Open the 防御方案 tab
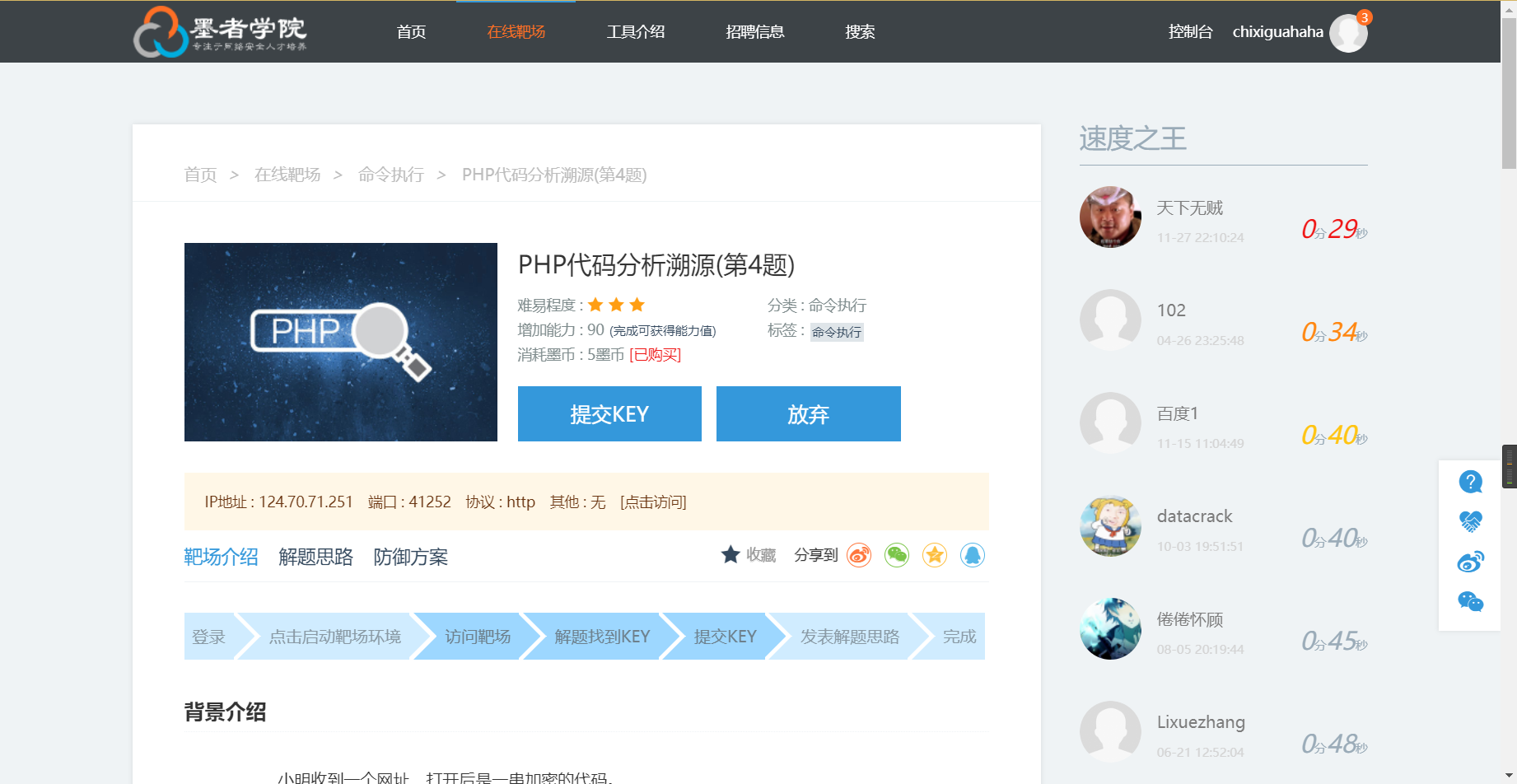Viewport: 1517px width, 784px height. pyautogui.click(x=410, y=557)
